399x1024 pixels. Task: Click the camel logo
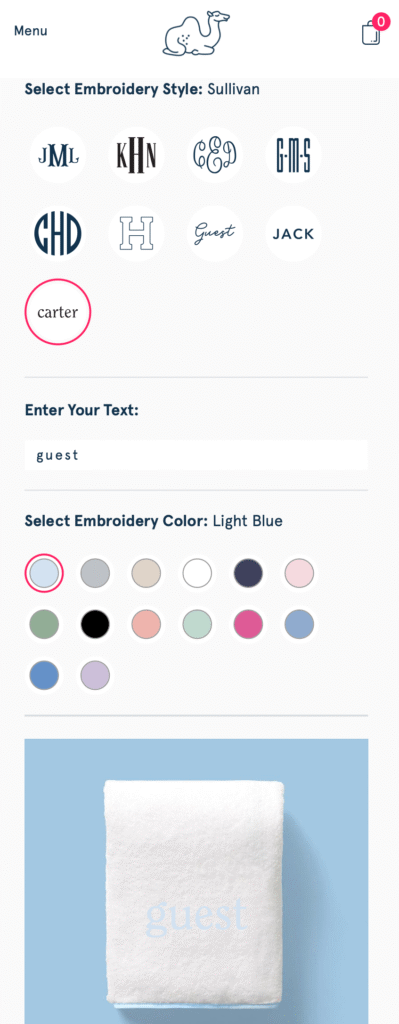[196, 32]
